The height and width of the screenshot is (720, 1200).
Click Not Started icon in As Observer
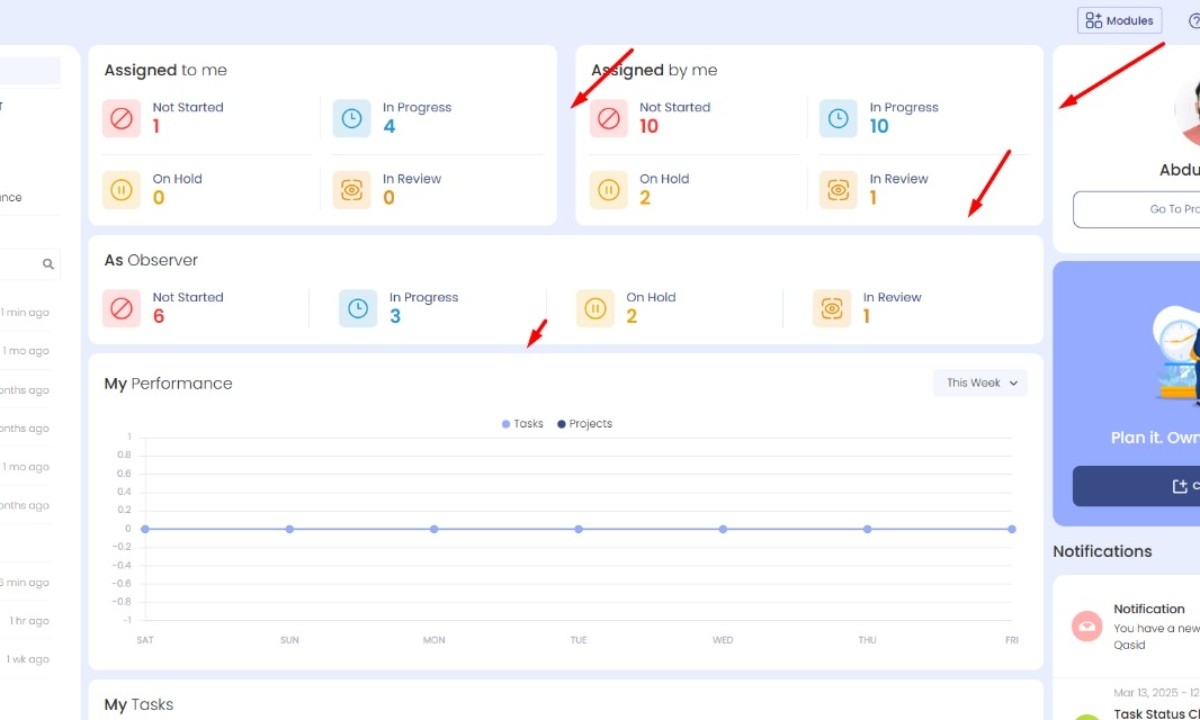click(121, 308)
